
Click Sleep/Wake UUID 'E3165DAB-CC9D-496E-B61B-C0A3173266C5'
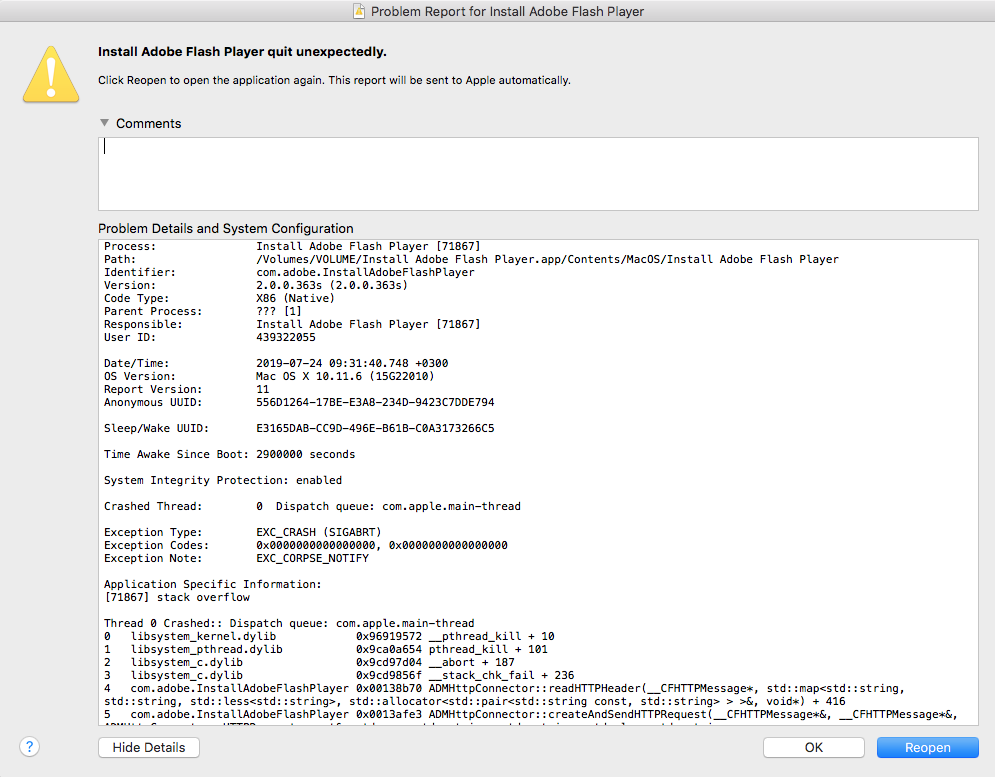(375, 428)
